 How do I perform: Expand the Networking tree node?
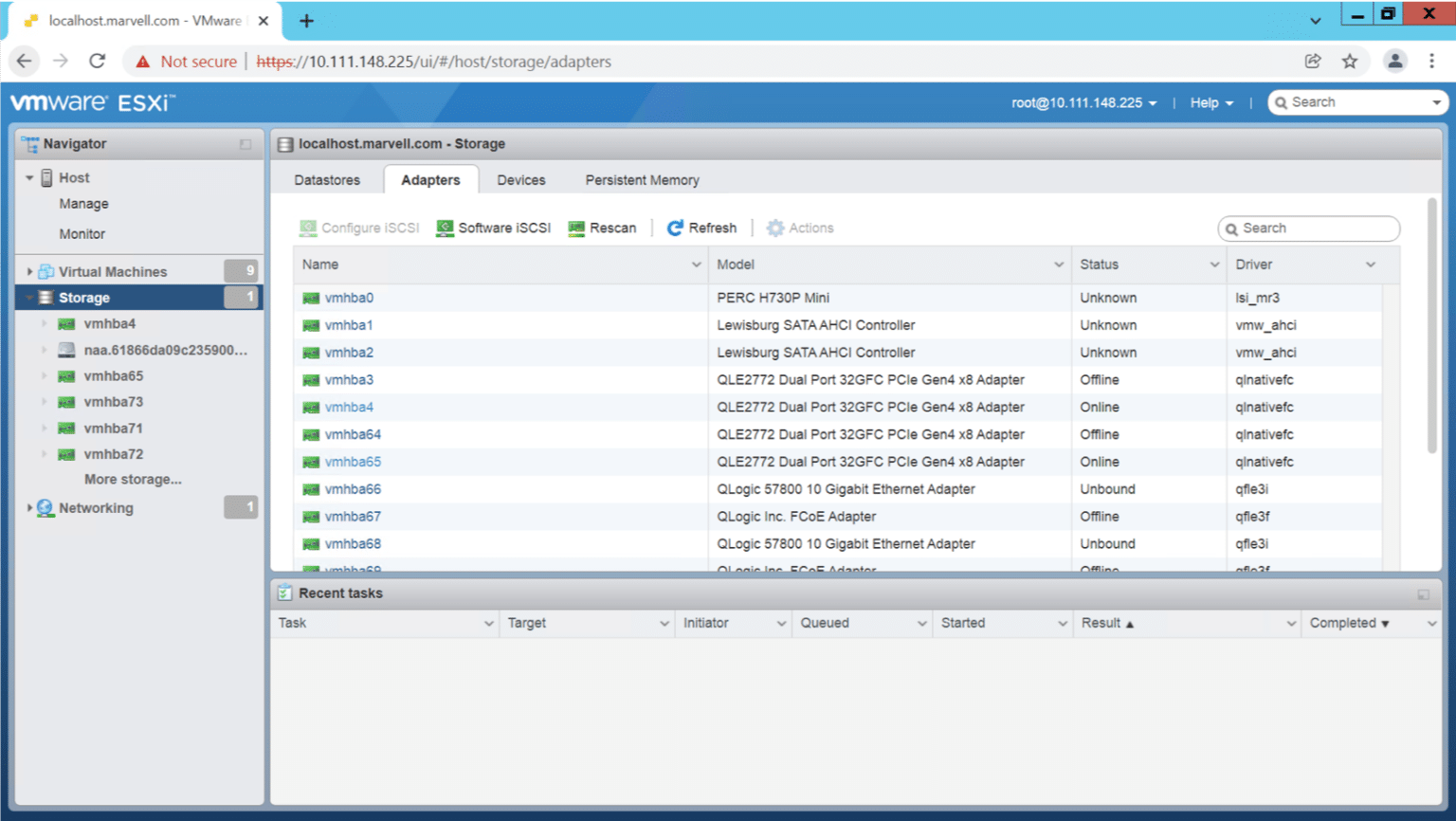(x=29, y=508)
